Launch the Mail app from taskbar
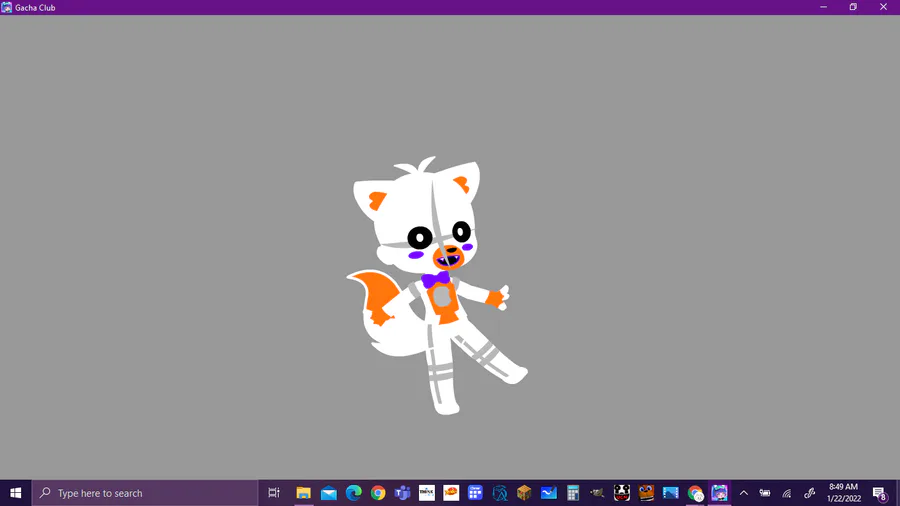The width and height of the screenshot is (900, 506). coord(328,493)
